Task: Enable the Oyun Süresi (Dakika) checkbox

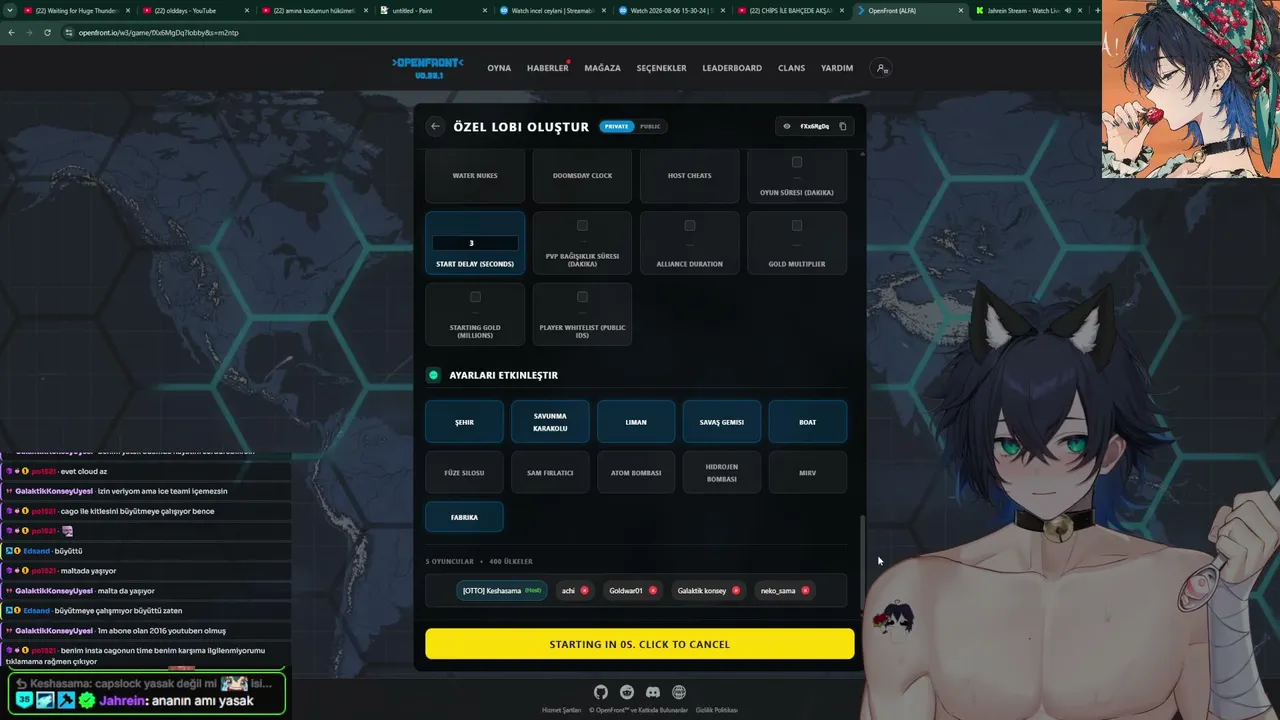Action: [x=797, y=162]
